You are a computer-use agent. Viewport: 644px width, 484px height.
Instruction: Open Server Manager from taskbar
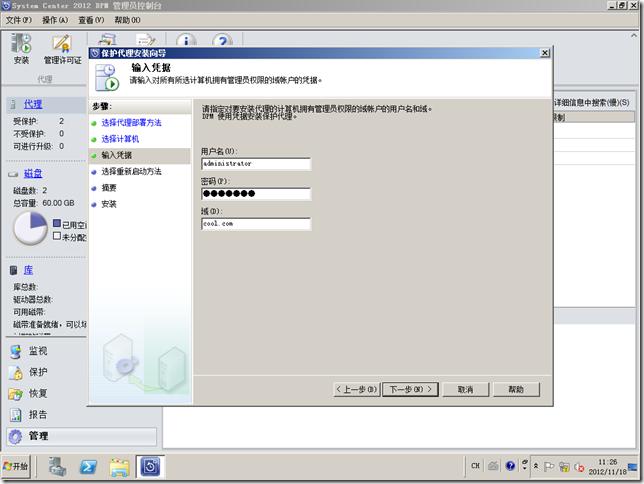coord(57,466)
